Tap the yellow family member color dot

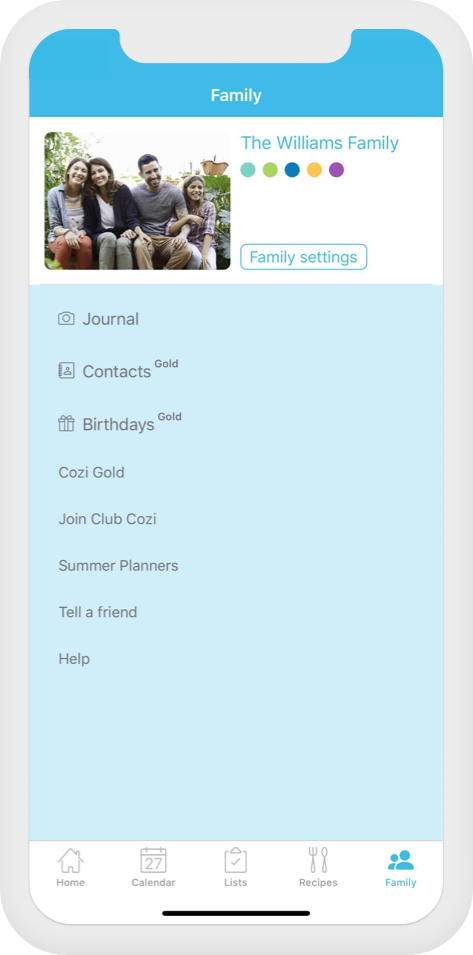[314, 170]
